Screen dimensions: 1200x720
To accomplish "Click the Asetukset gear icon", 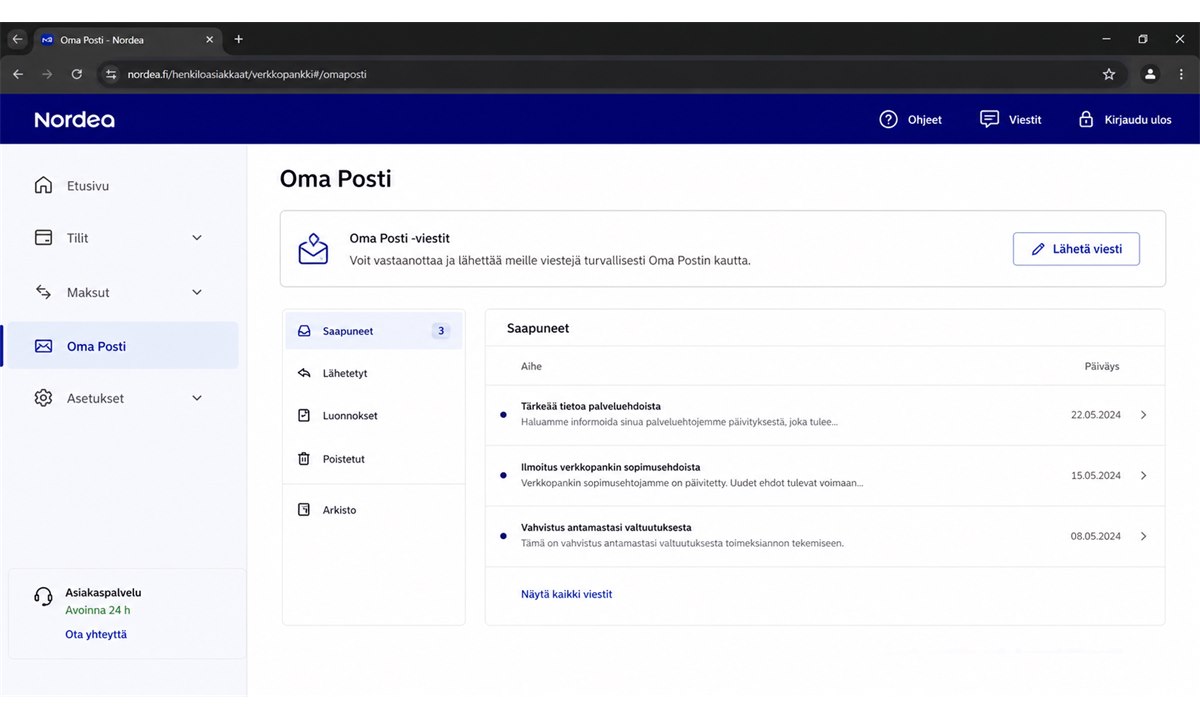I will 43,398.
